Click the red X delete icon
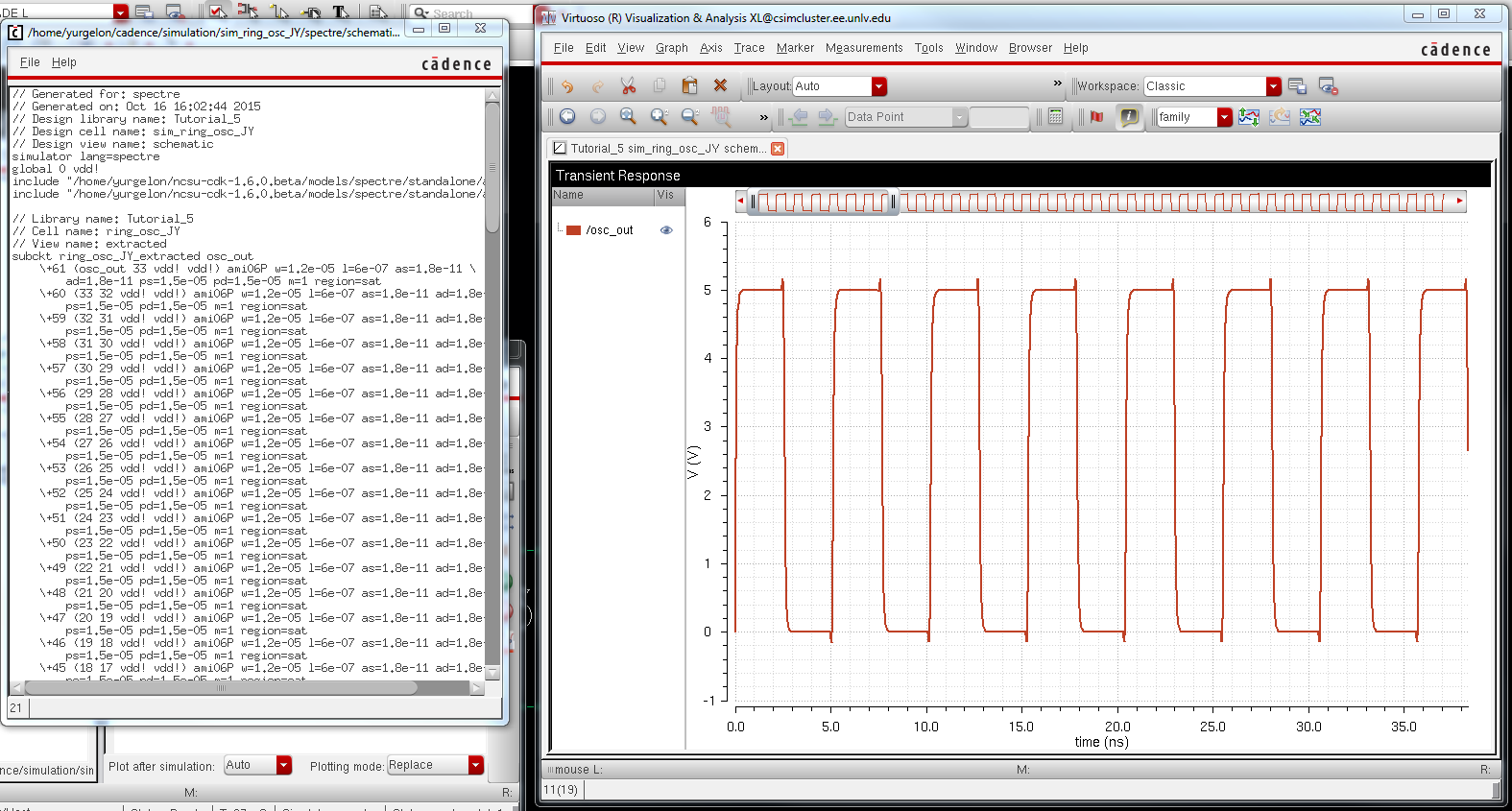This screenshot has width=1512, height=811. click(x=720, y=86)
